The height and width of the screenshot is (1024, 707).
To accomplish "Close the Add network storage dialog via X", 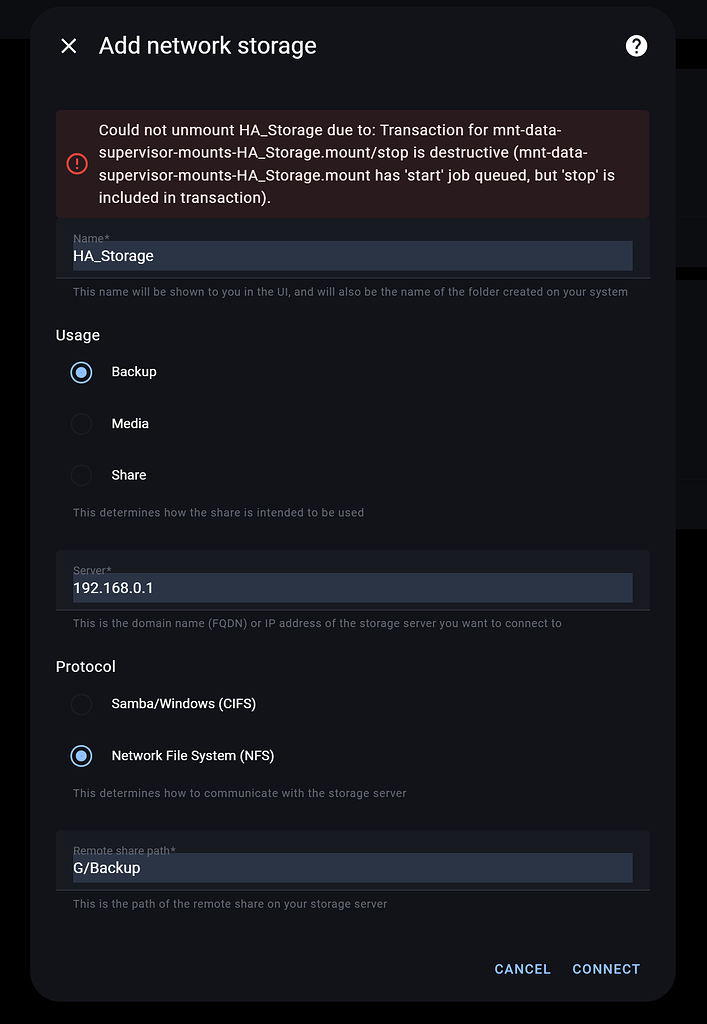I will [68, 45].
